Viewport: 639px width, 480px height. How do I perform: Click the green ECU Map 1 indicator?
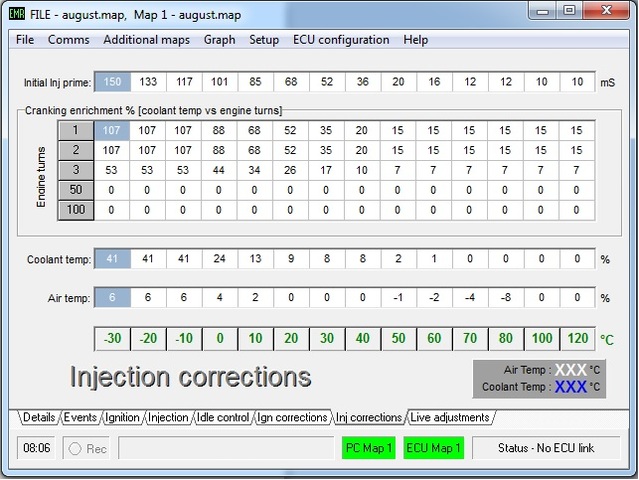point(433,448)
